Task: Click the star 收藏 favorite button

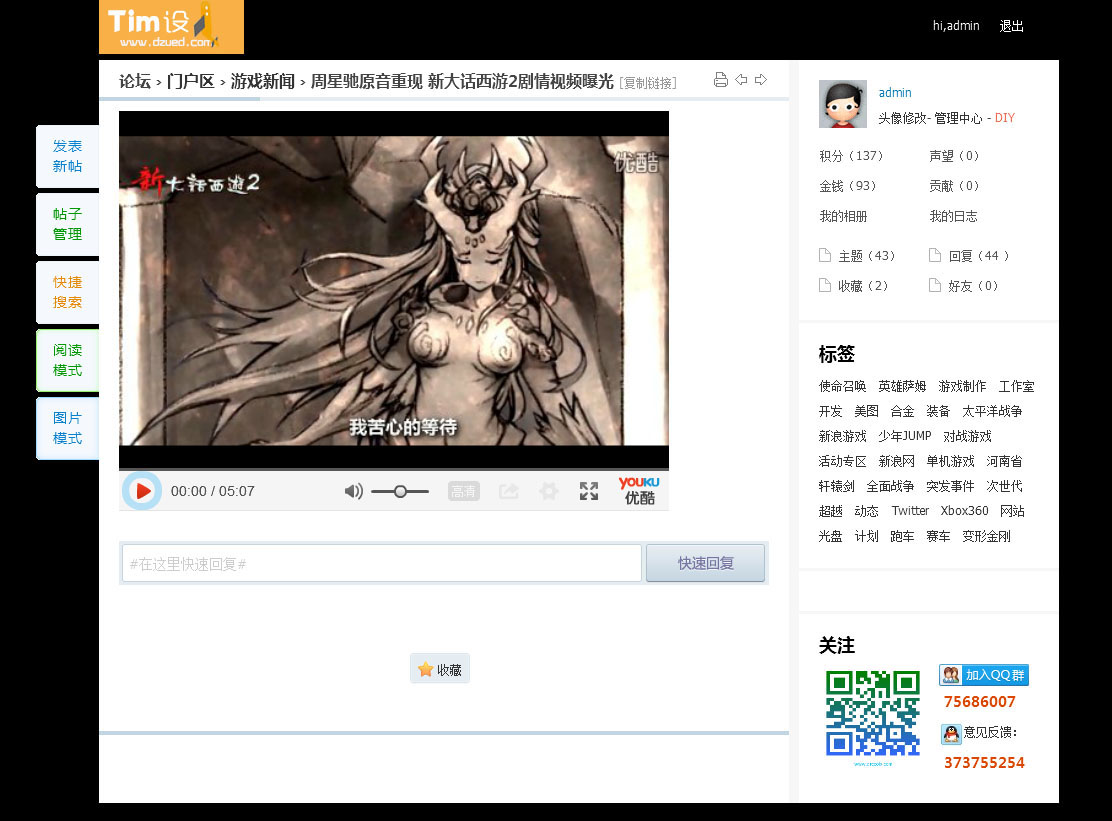Action: [440, 669]
